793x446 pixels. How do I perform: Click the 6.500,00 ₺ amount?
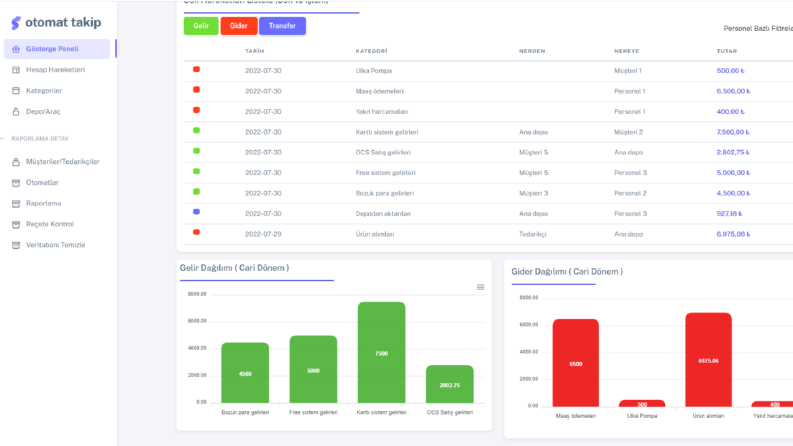pos(733,91)
